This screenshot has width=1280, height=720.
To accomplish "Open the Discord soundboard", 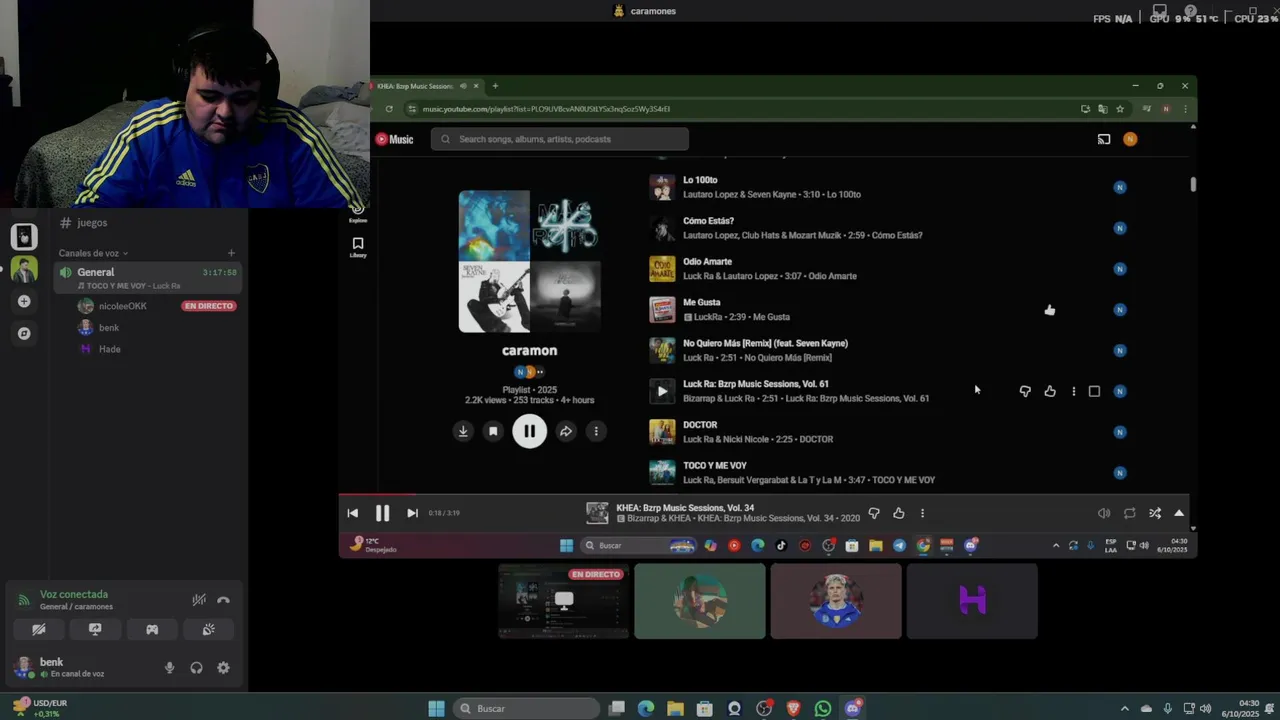I will (208, 630).
